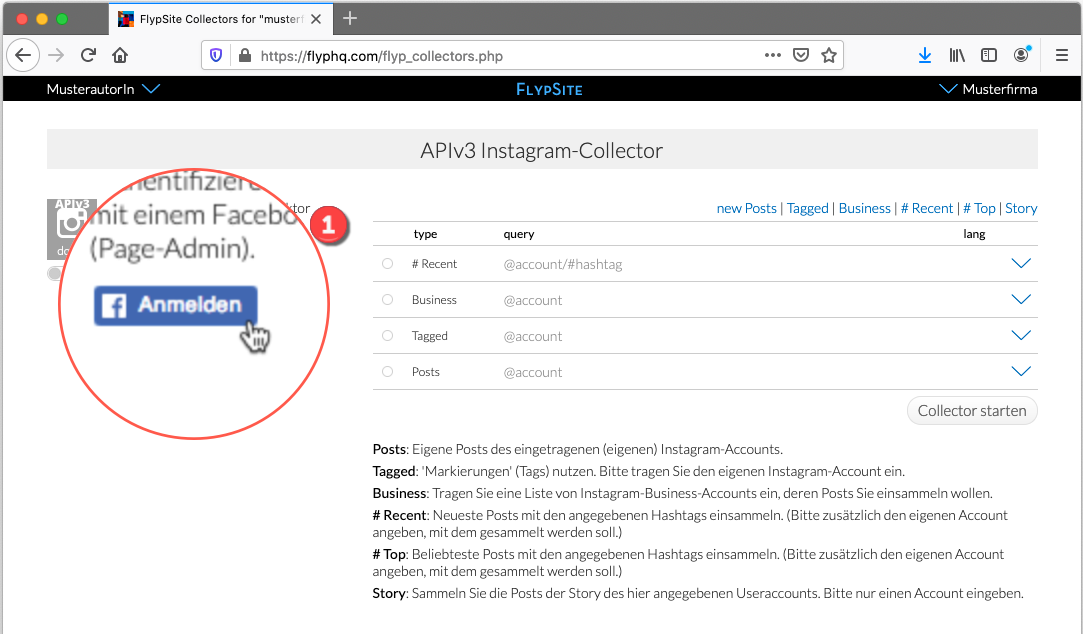Bookmark this page with the star icon
The height and width of the screenshot is (634, 1083).
coord(829,55)
